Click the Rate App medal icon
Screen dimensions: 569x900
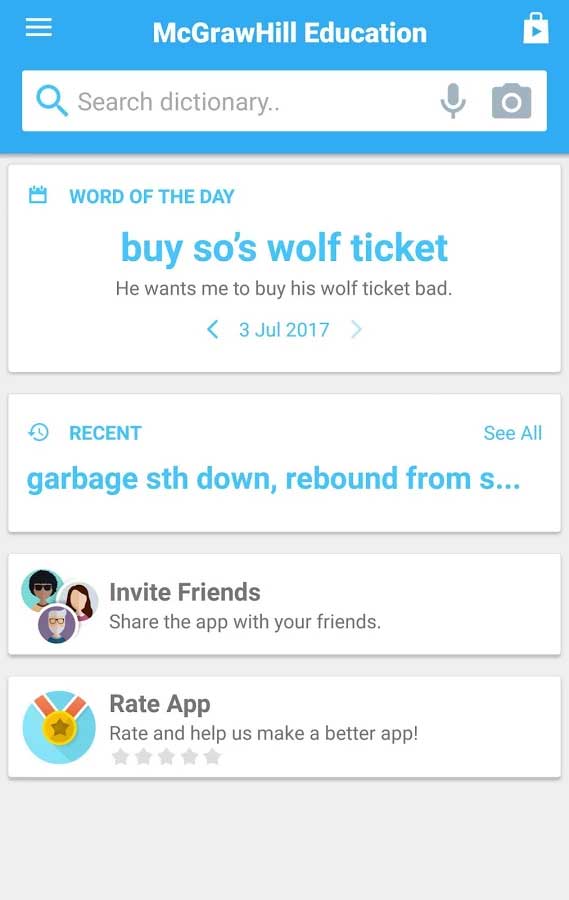click(59, 727)
